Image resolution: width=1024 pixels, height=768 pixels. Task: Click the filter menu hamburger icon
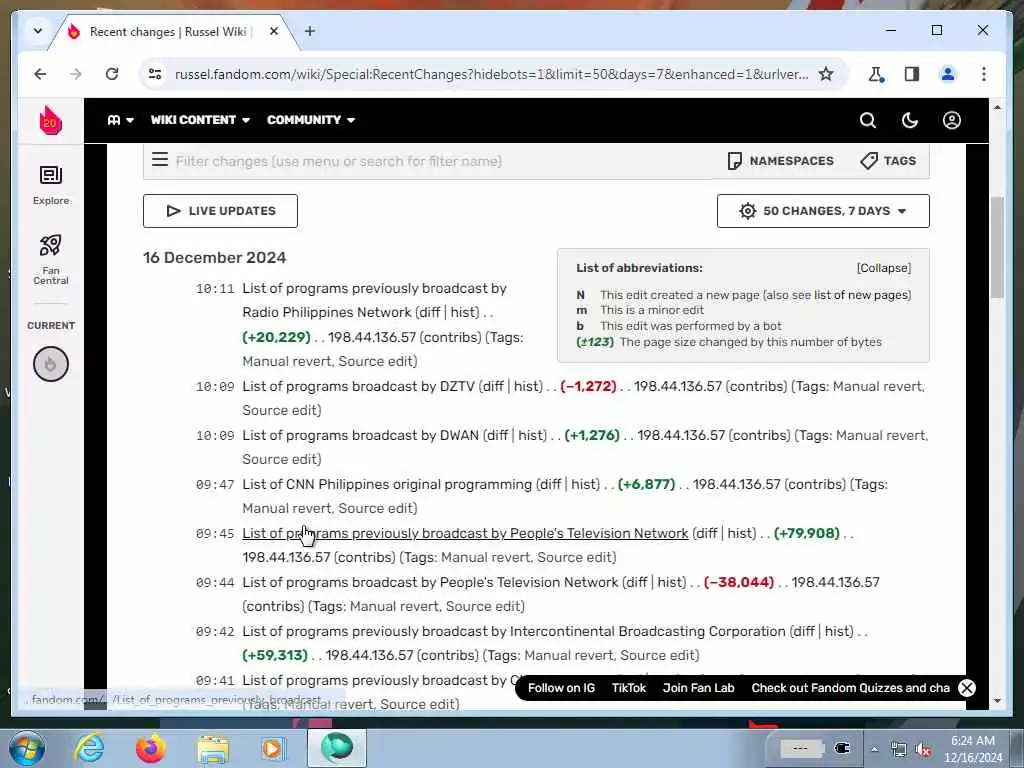[160, 160]
